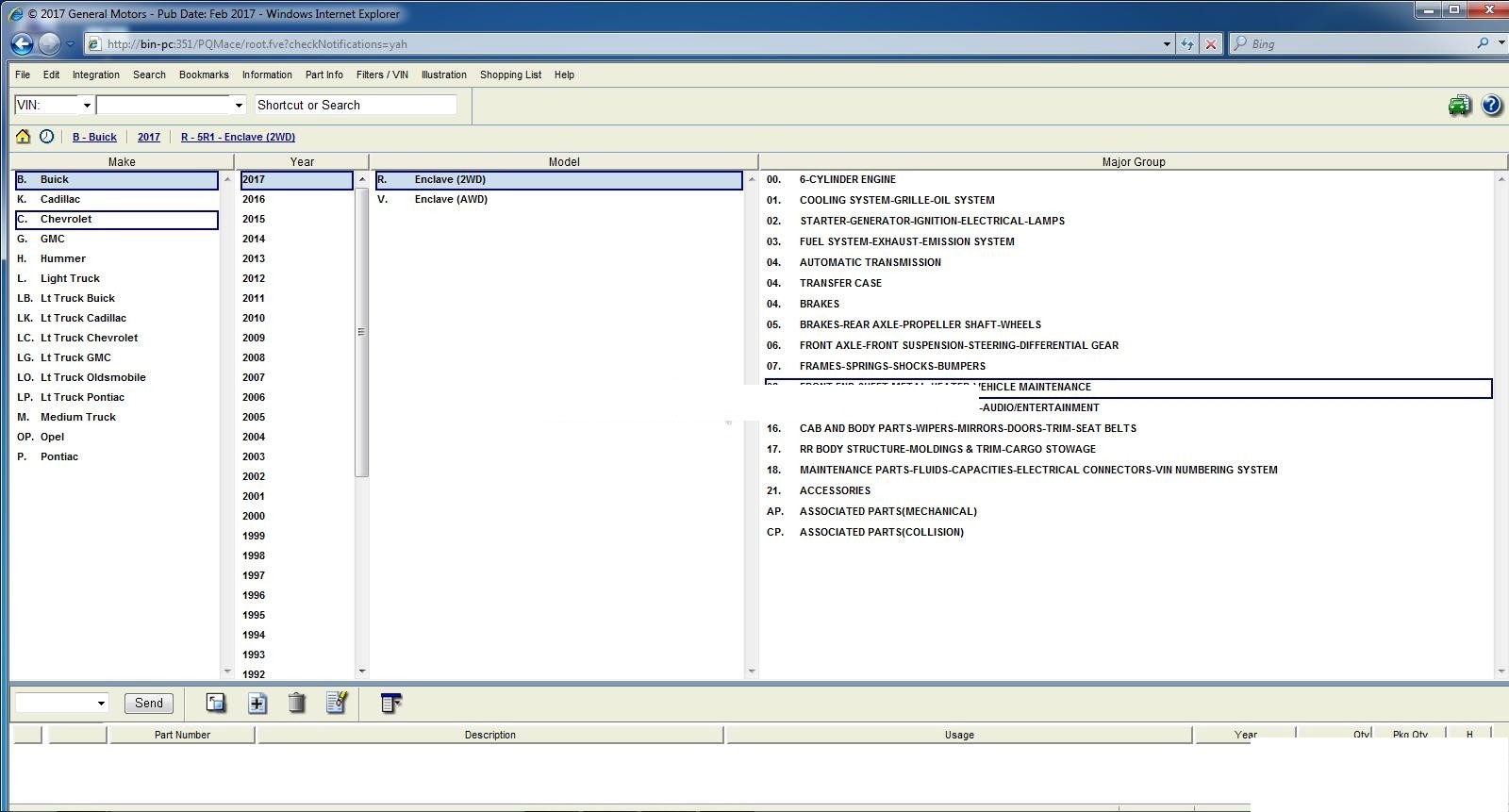Select year 1999 in Year list
Screen dimensions: 1509x812
296,536
